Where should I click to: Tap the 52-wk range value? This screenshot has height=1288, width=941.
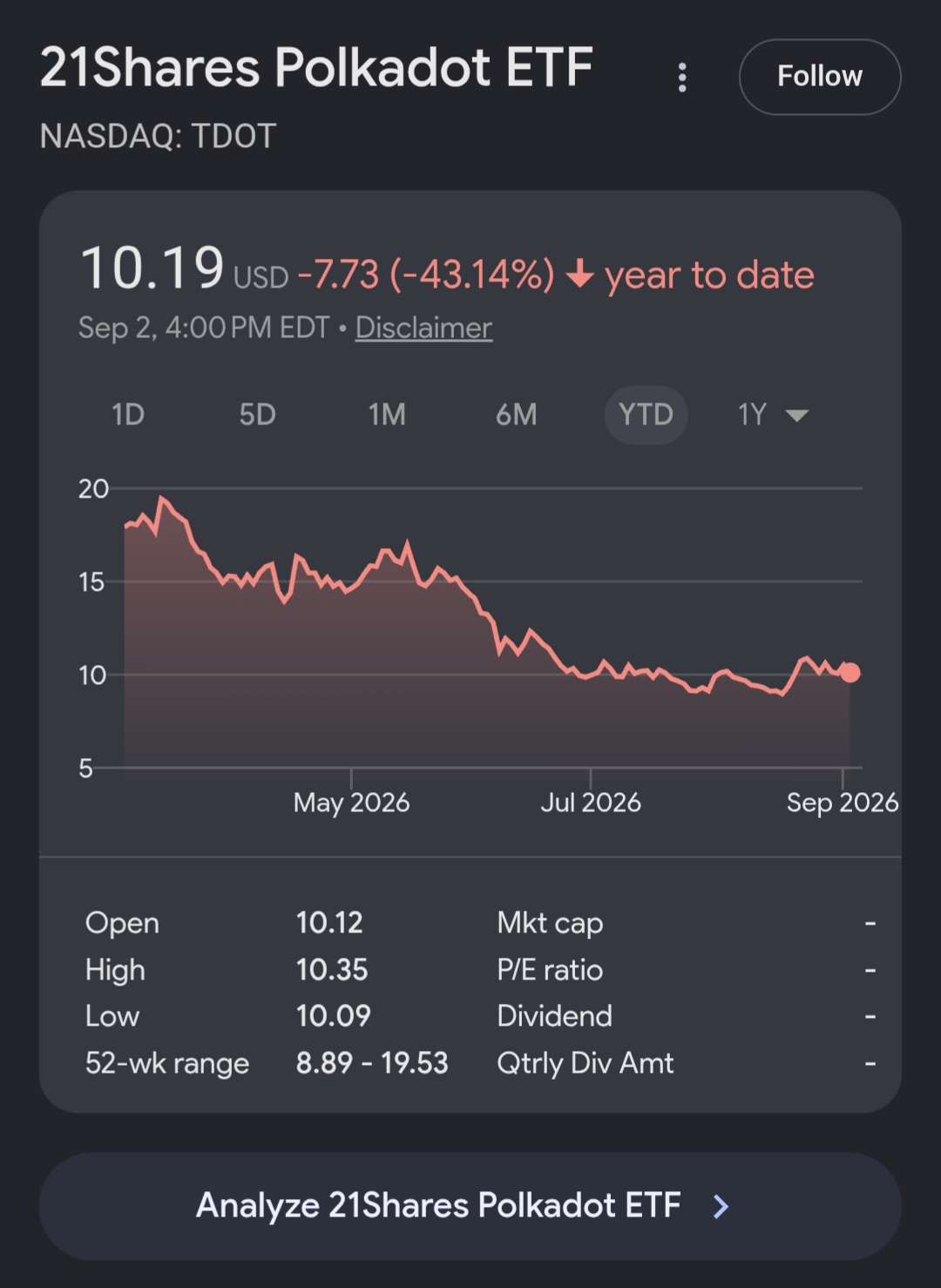pyautogui.click(x=372, y=1063)
